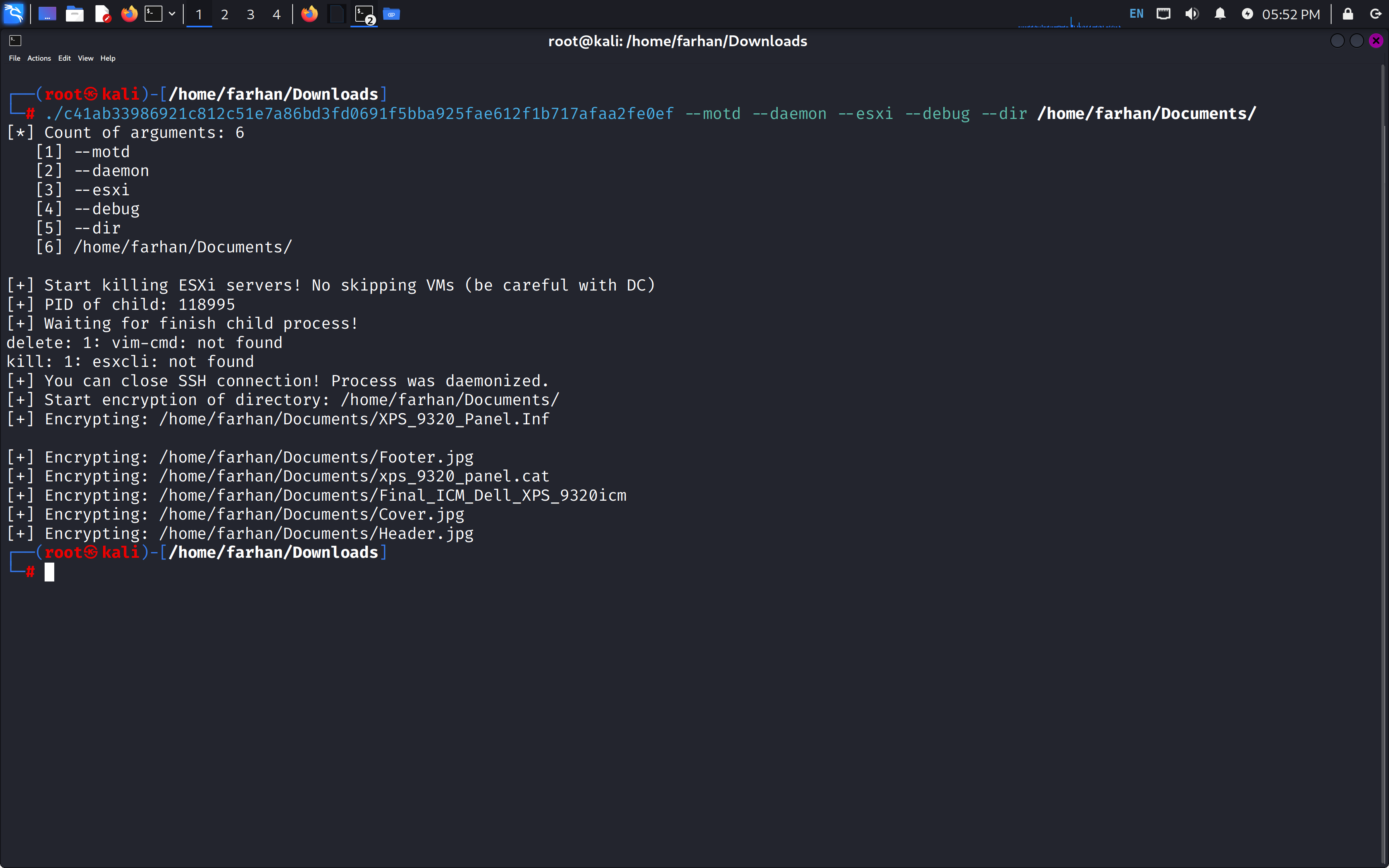Focus the terminal window taskbar button
1389x868 pixels.
(x=364, y=14)
